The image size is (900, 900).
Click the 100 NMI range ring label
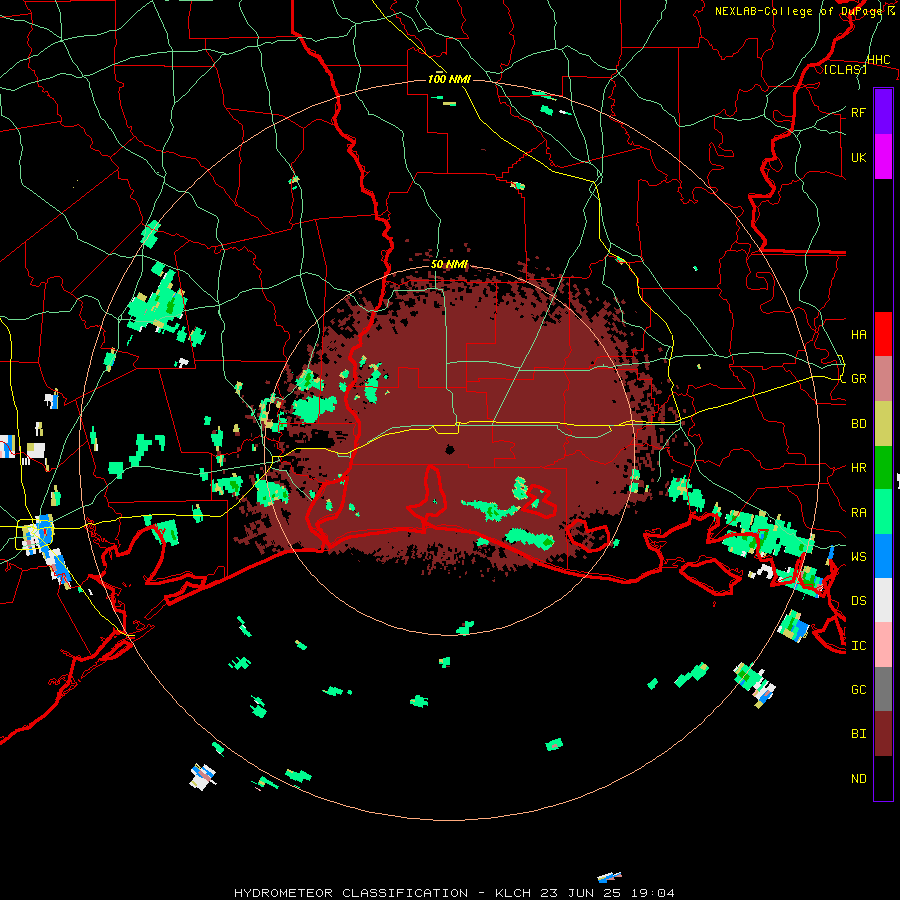(x=449, y=79)
